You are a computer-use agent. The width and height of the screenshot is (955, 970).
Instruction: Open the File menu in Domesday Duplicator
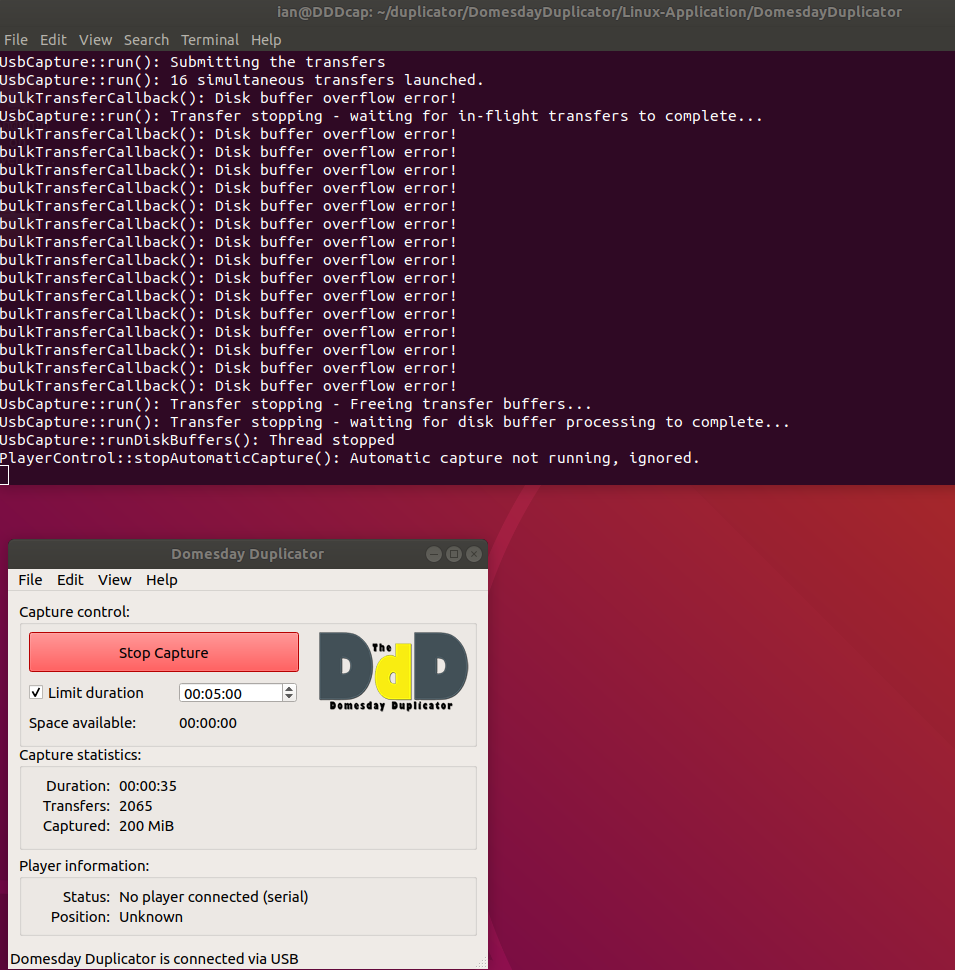click(30, 580)
